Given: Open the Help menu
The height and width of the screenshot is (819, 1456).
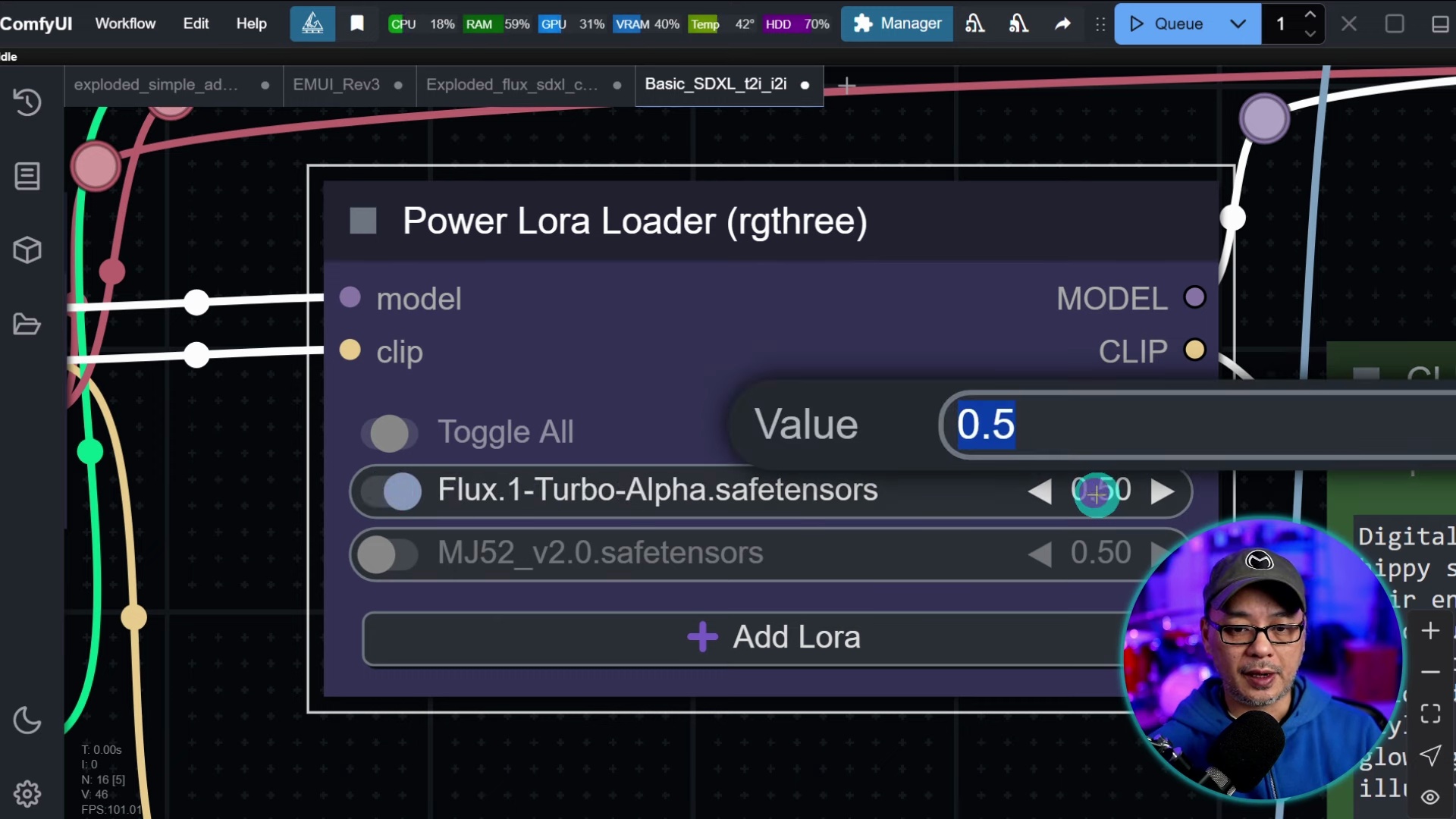Looking at the screenshot, I should click(x=251, y=24).
